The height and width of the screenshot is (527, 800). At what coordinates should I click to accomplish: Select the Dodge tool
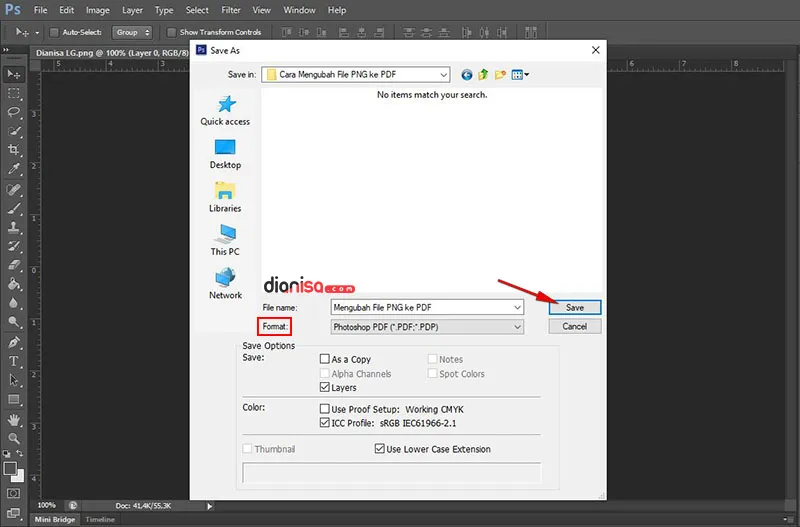(x=14, y=322)
